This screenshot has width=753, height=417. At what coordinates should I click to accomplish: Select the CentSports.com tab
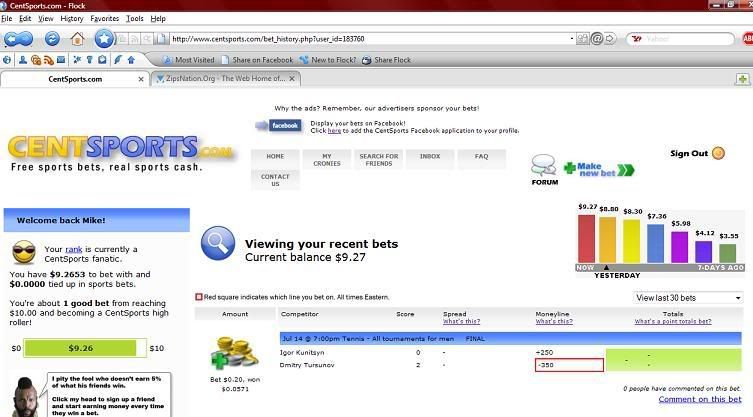click(75, 79)
